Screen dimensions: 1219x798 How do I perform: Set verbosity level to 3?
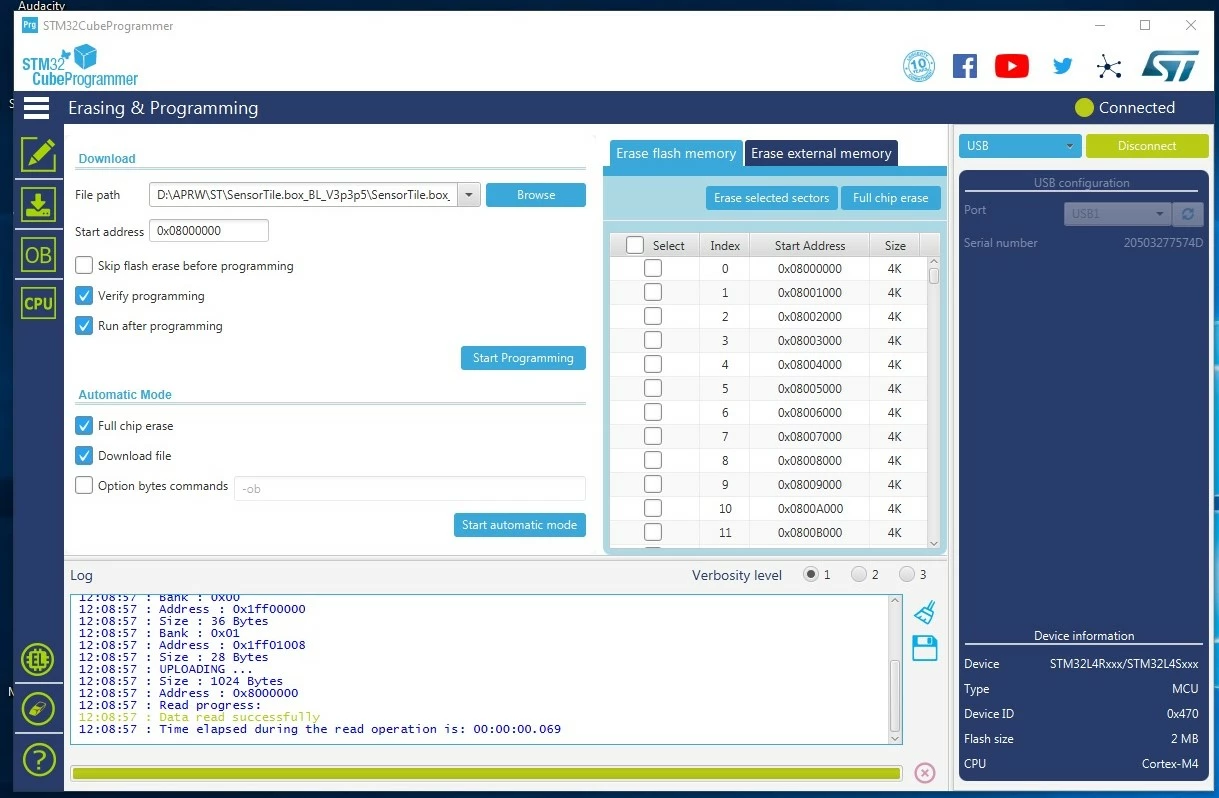(907, 574)
